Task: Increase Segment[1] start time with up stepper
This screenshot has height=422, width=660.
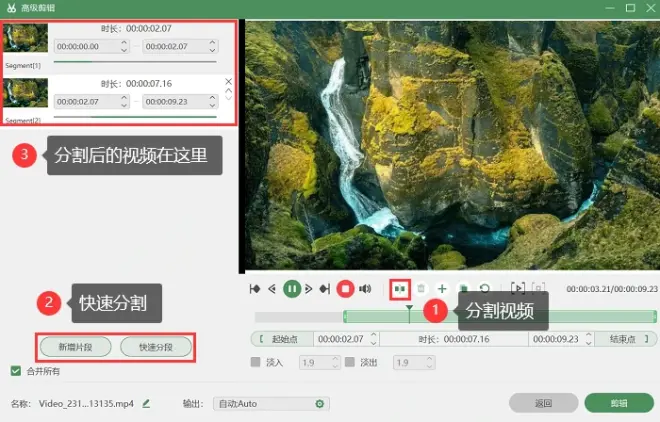Action: pos(124,42)
